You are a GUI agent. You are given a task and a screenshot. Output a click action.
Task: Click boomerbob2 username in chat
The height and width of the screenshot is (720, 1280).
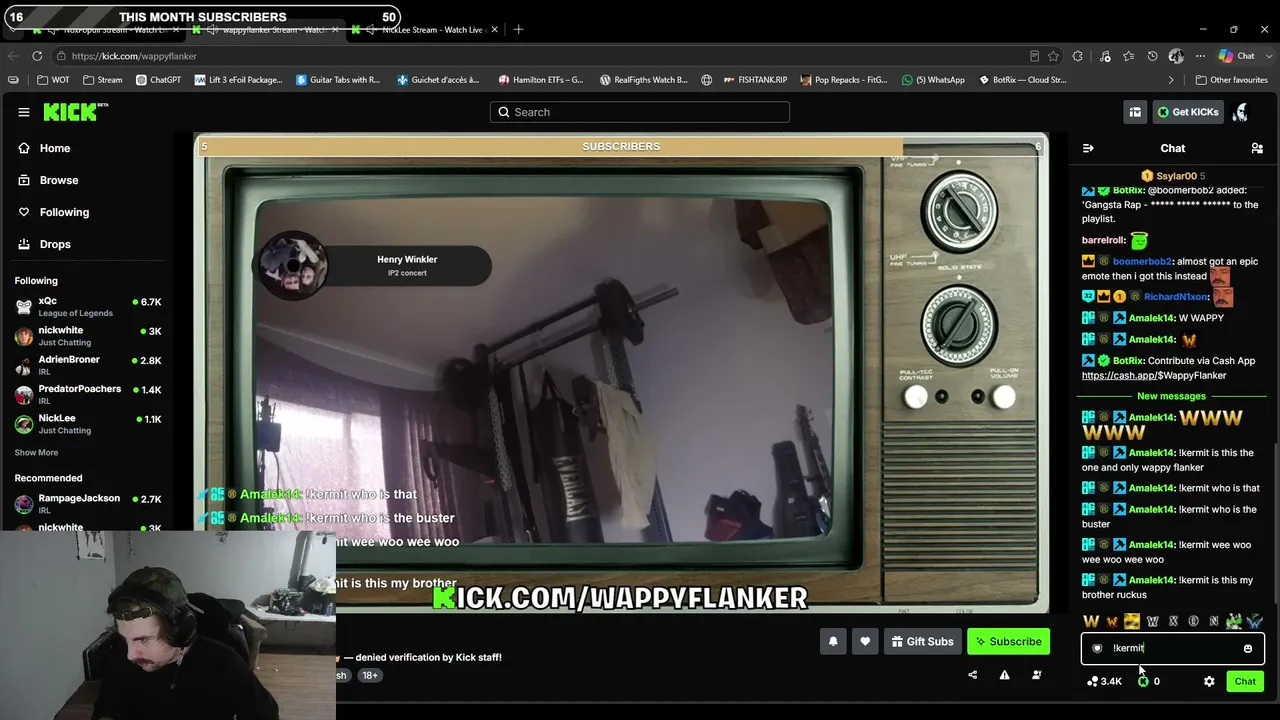click(x=1142, y=261)
